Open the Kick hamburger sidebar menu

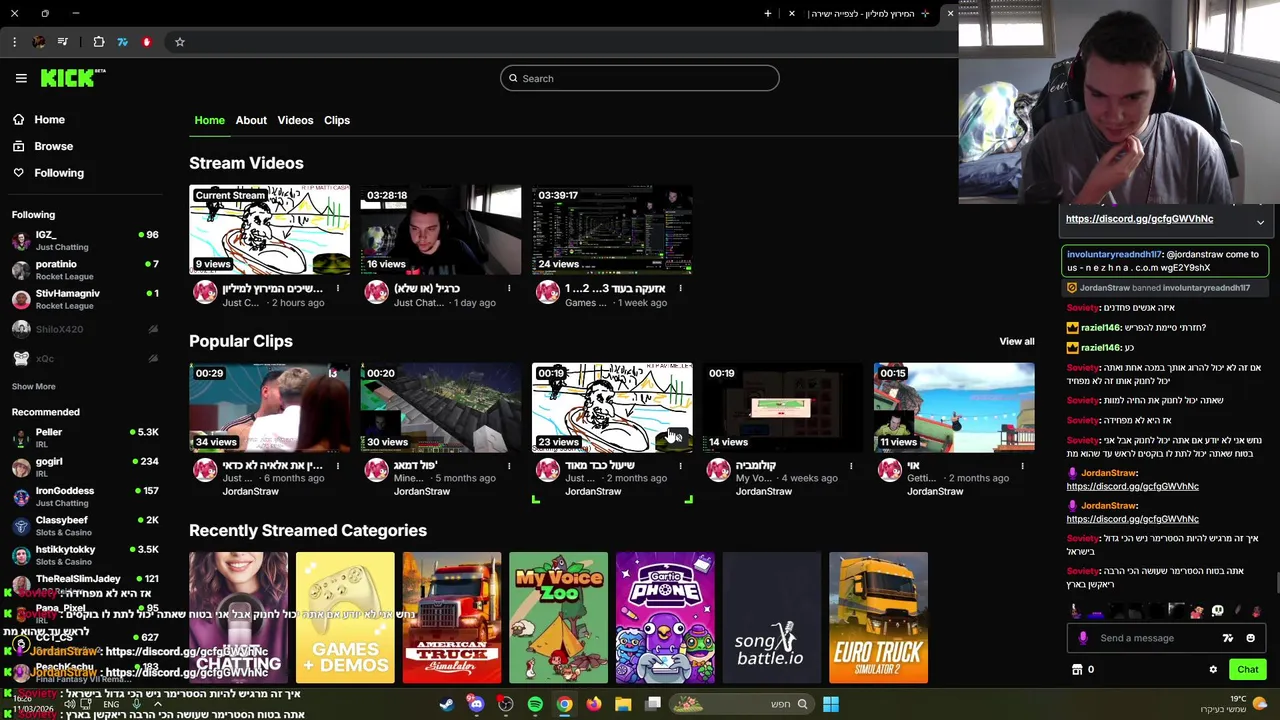pos(21,78)
